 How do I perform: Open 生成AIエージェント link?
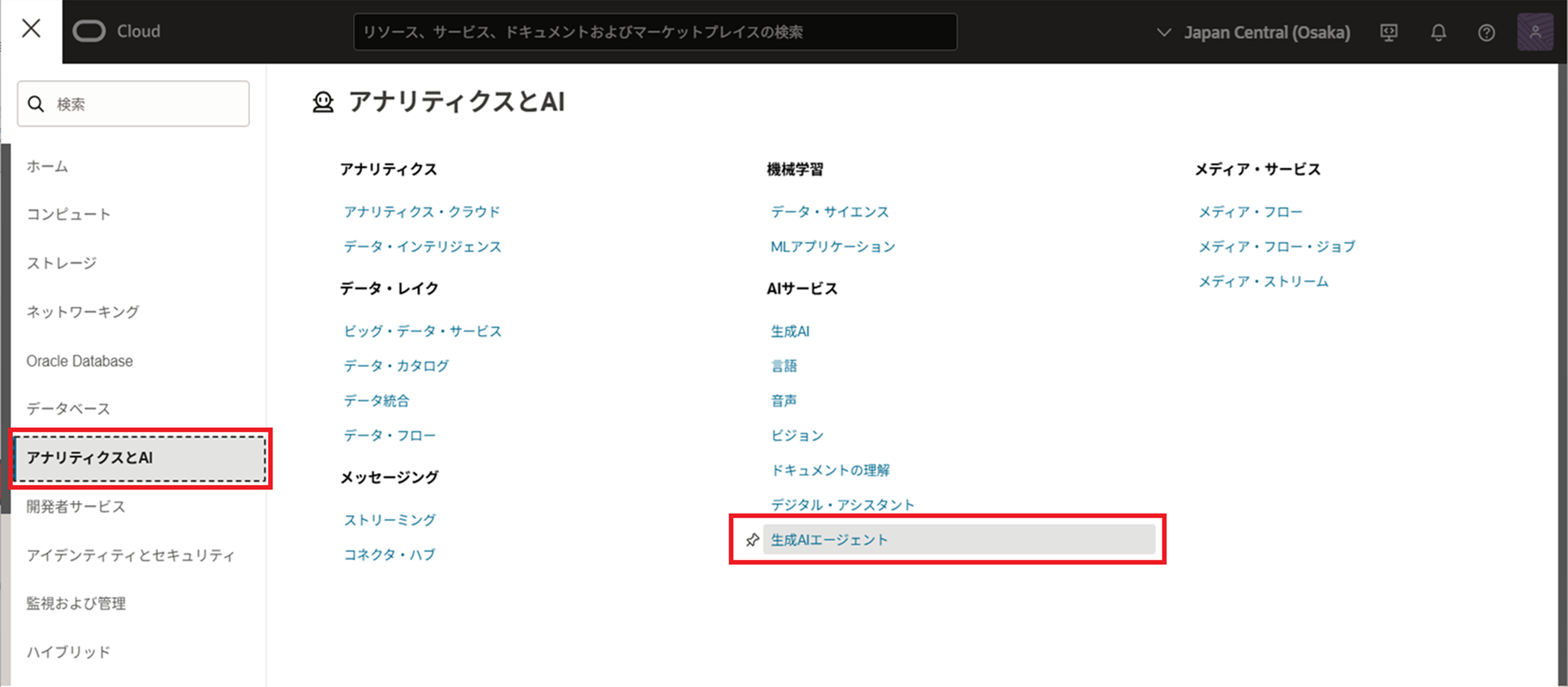point(959,540)
